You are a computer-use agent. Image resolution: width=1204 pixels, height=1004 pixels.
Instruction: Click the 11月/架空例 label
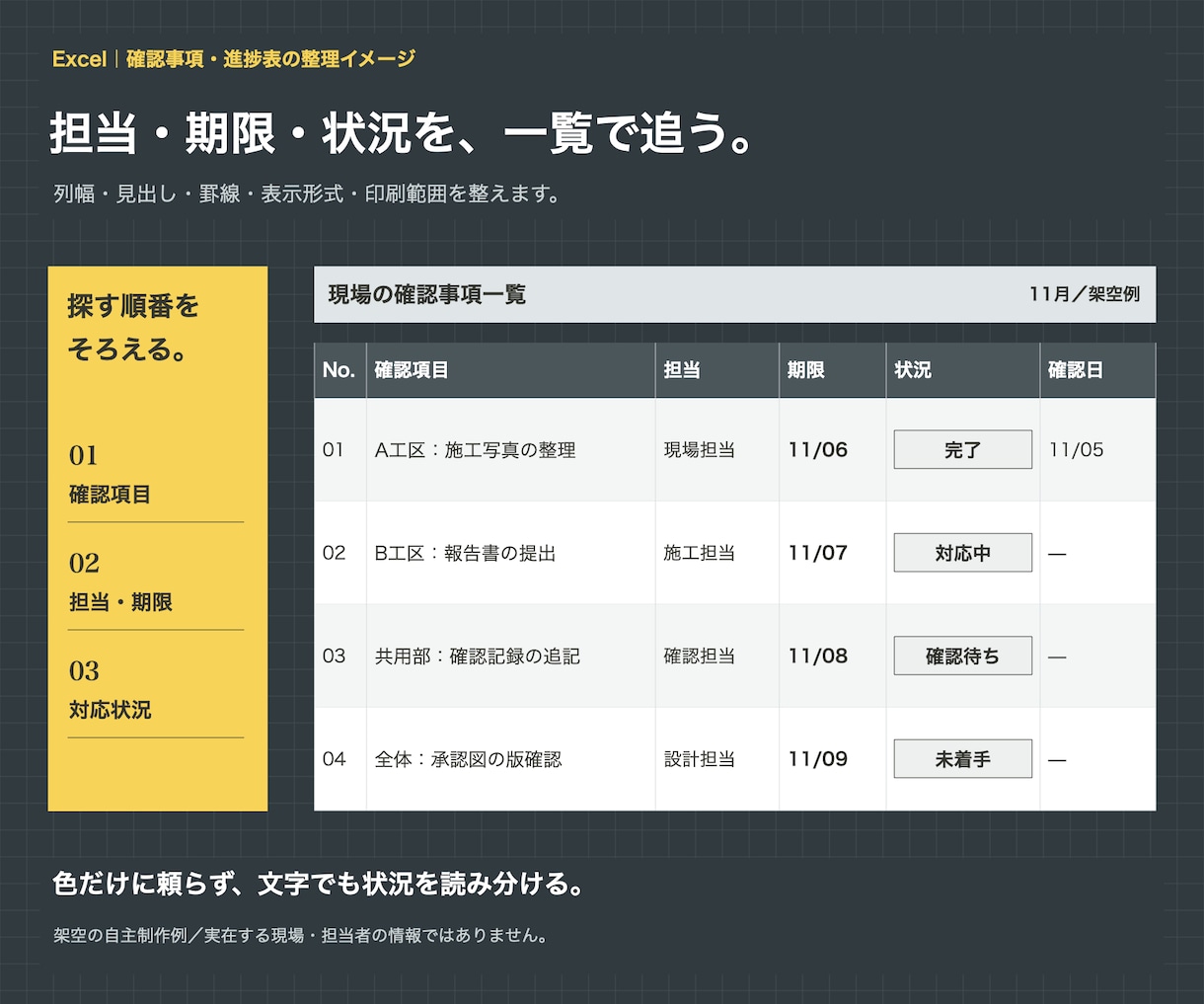tap(1084, 294)
